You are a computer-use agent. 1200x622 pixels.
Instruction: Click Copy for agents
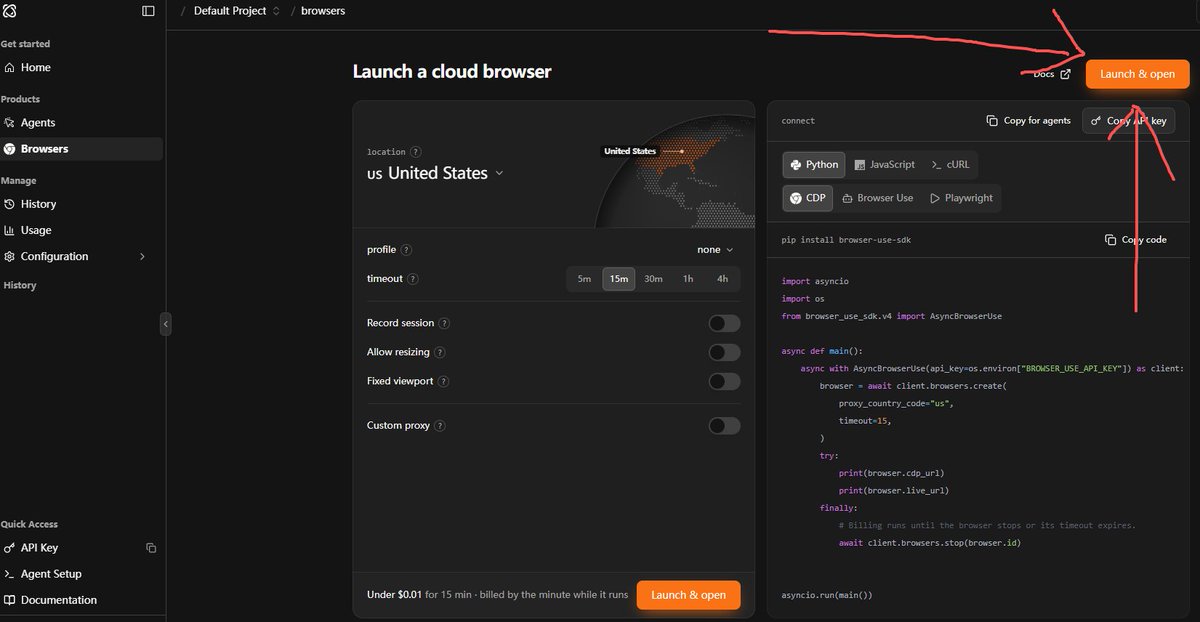1028,121
